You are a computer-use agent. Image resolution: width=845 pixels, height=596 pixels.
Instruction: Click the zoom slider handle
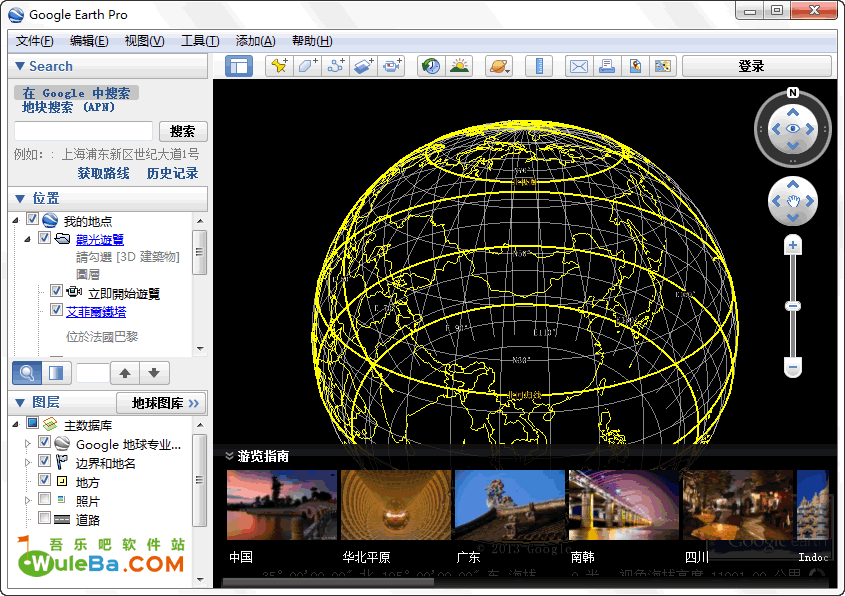[793, 306]
